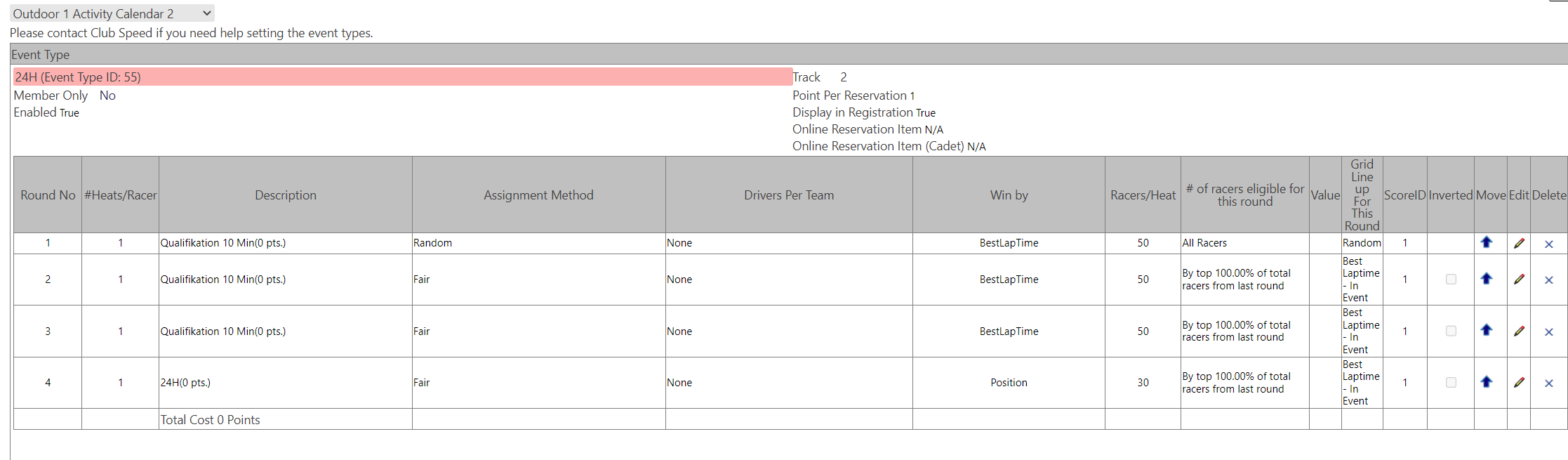Click round 4 description 24H(0 pts.)
Image resolution: width=1568 pixels, height=460 pixels.
tap(185, 383)
